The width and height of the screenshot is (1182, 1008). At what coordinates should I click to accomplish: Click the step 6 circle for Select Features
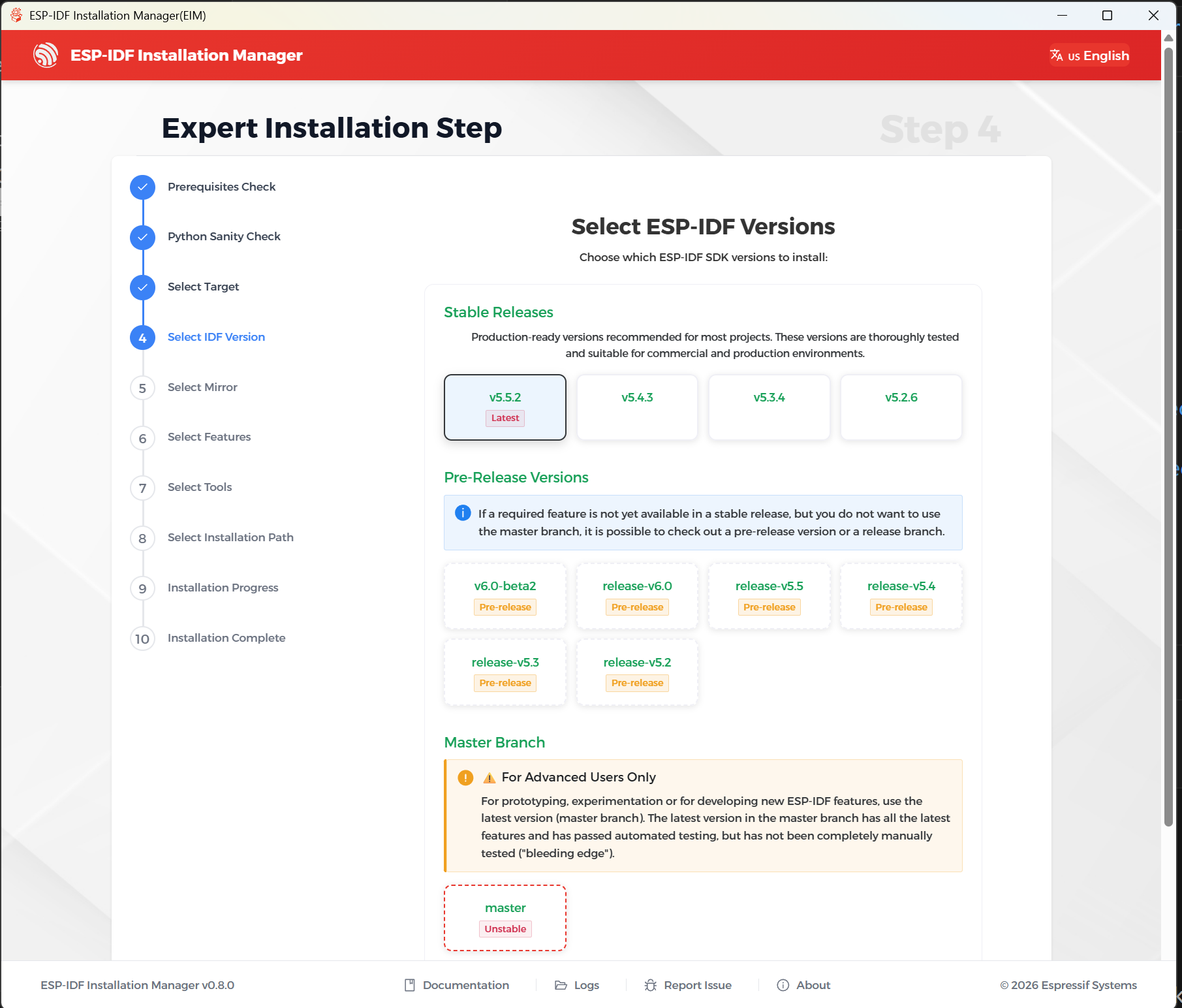pos(142,438)
